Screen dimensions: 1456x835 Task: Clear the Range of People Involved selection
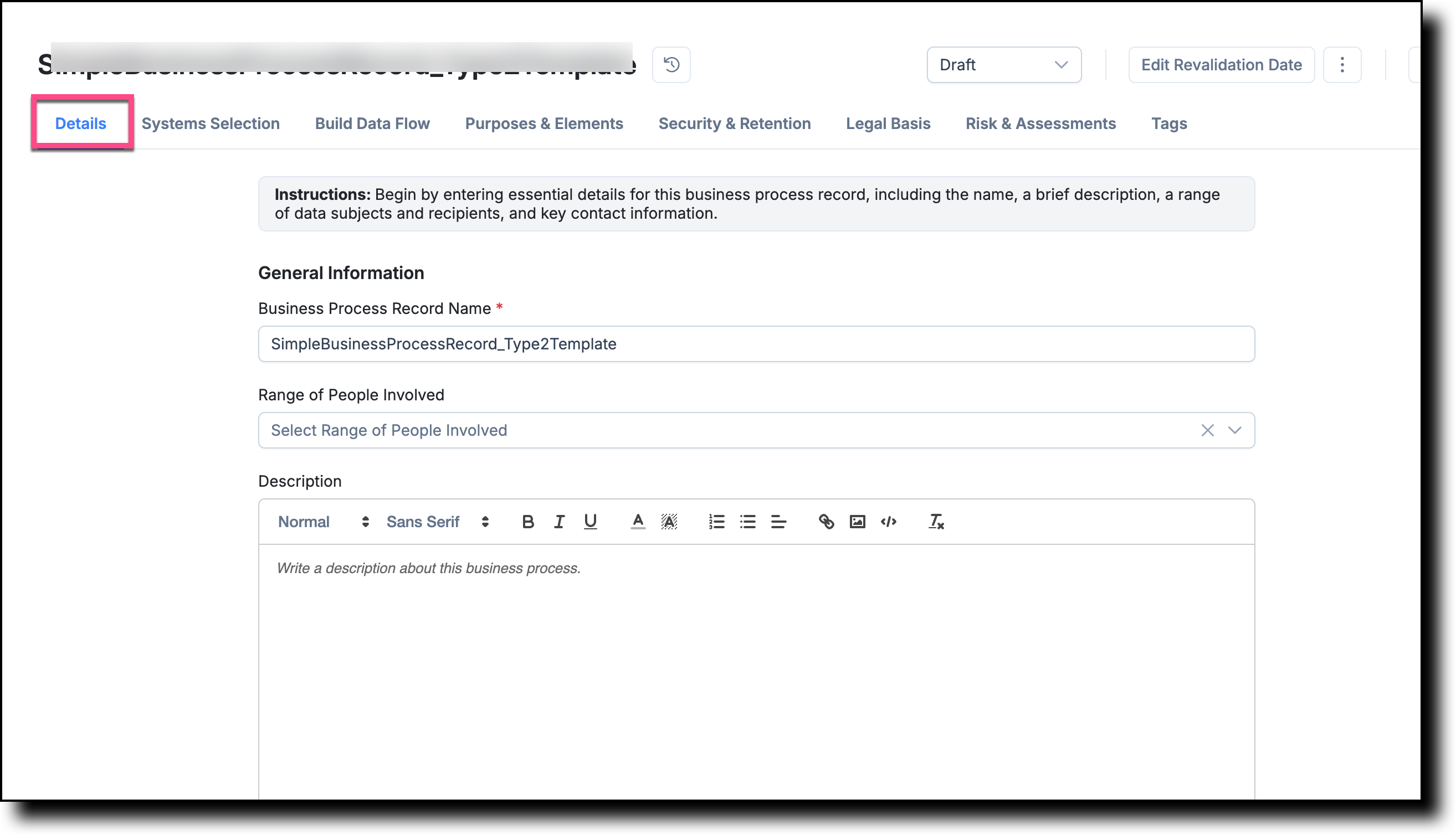[1207, 431]
